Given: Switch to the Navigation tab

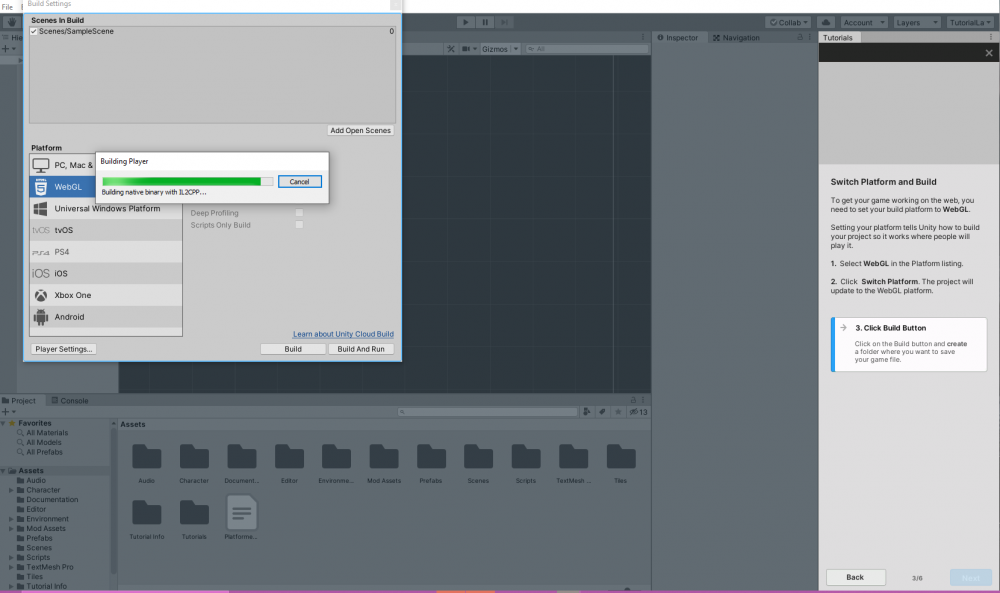Looking at the screenshot, I should click(x=737, y=38).
